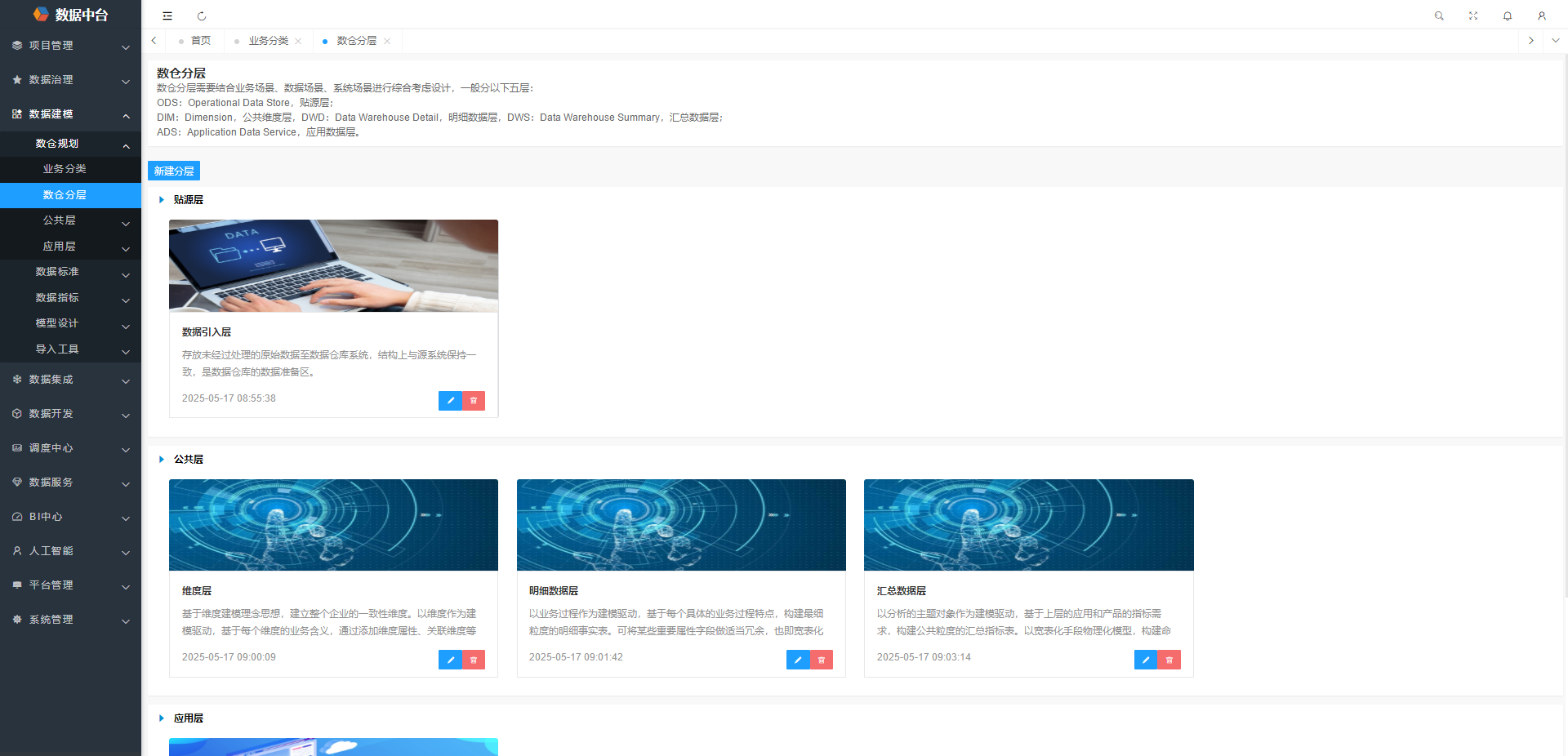The width and height of the screenshot is (1568, 756).
Task: Switch to the 业务分类 tab
Action: pos(268,41)
